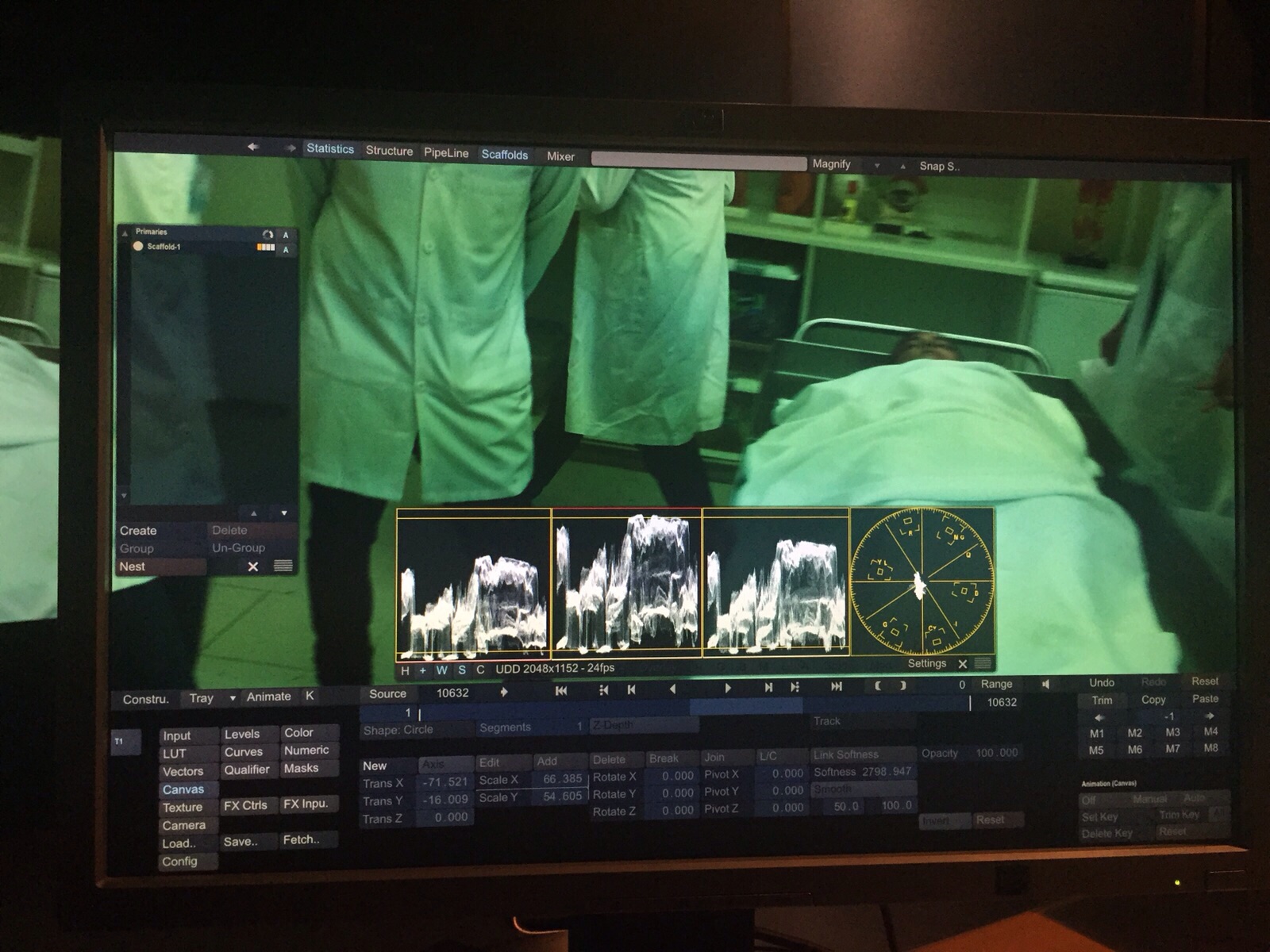Toggle the H histogram scope button
1270x952 pixels.
click(x=405, y=670)
